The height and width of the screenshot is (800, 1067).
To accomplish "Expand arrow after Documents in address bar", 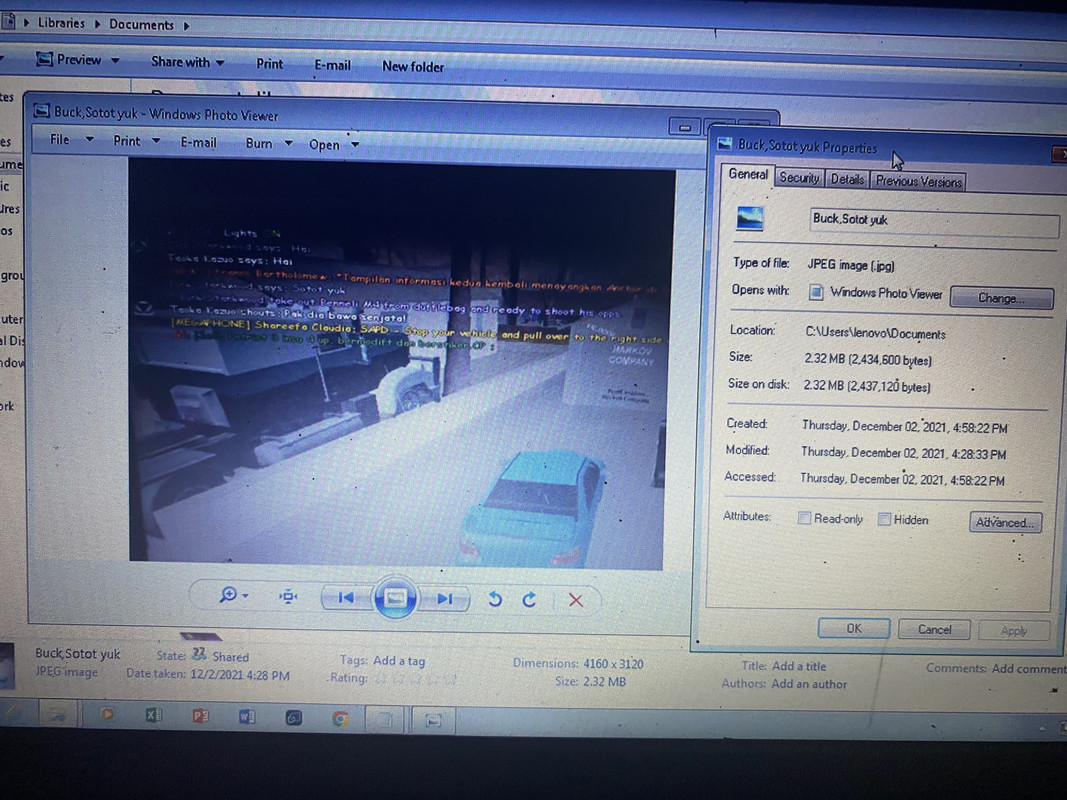I will (186, 26).
